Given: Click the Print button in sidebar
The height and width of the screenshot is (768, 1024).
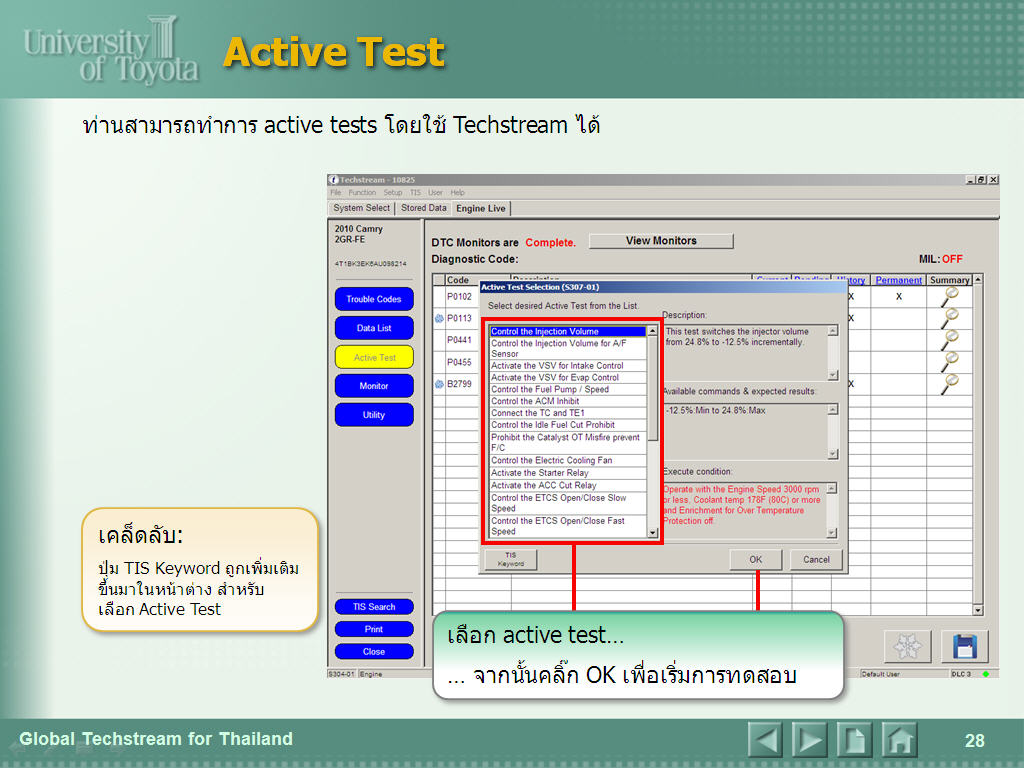Looking at the screenshot, I should (374, 629).
